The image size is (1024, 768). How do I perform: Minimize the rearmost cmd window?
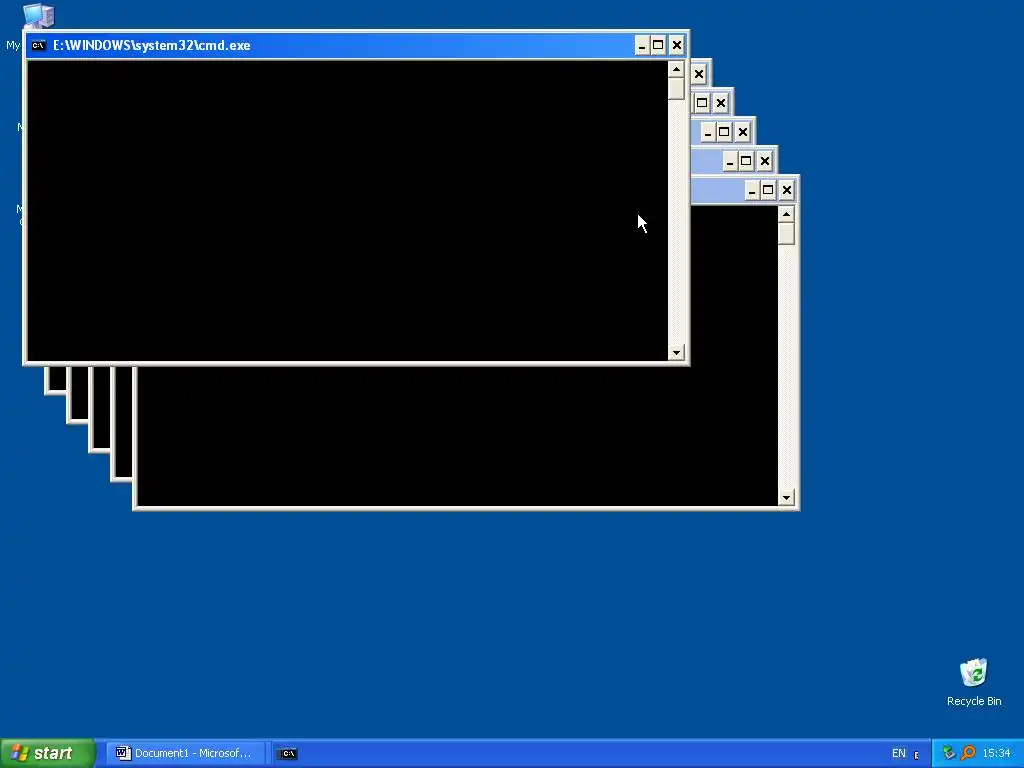click(x=752, y=190)
